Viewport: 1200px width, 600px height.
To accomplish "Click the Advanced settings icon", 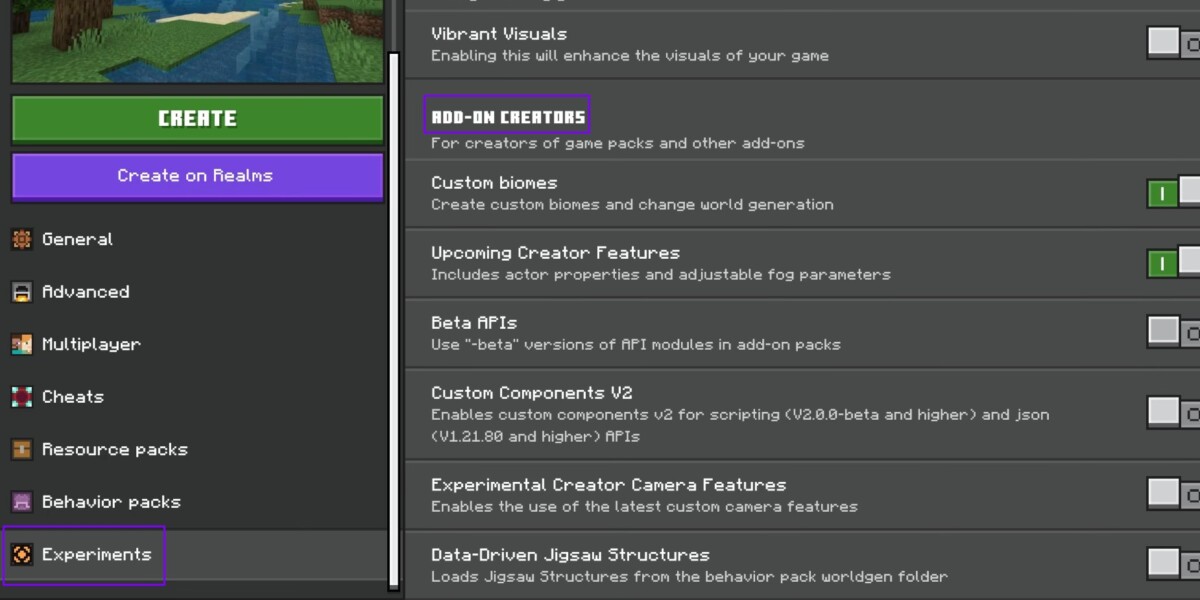I will coord(23,291).
